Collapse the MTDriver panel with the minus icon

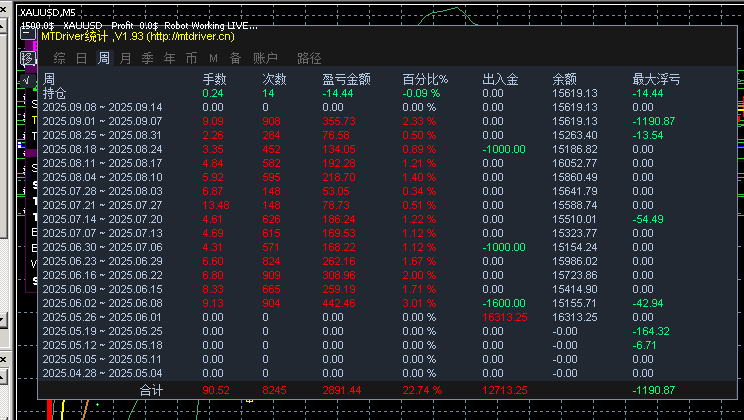click(28, 34)
